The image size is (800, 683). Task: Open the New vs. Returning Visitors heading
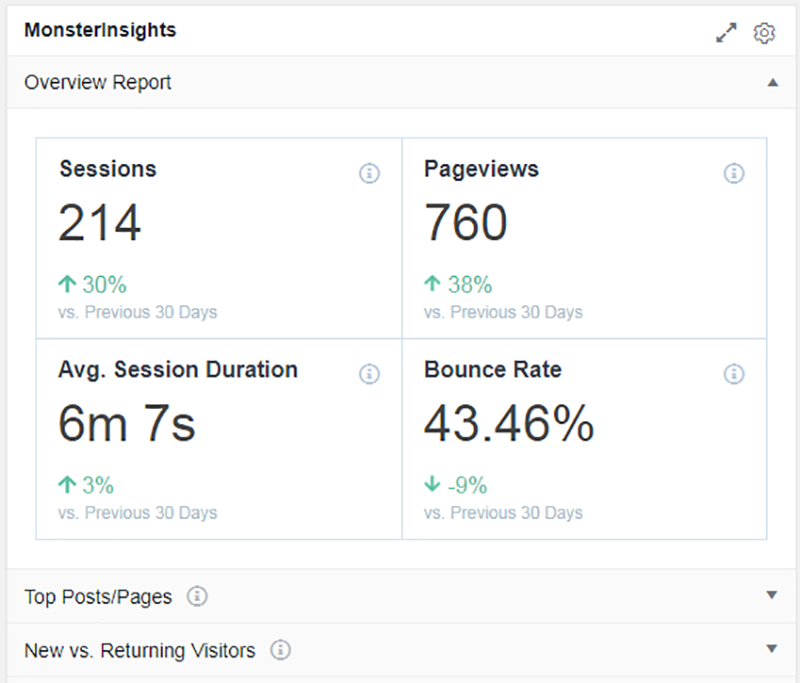[140, 650]
